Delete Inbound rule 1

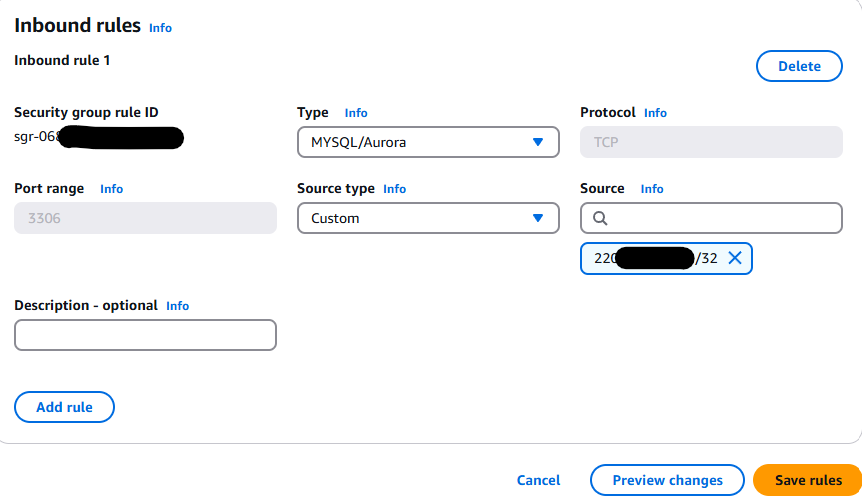[x=798, y=66]
